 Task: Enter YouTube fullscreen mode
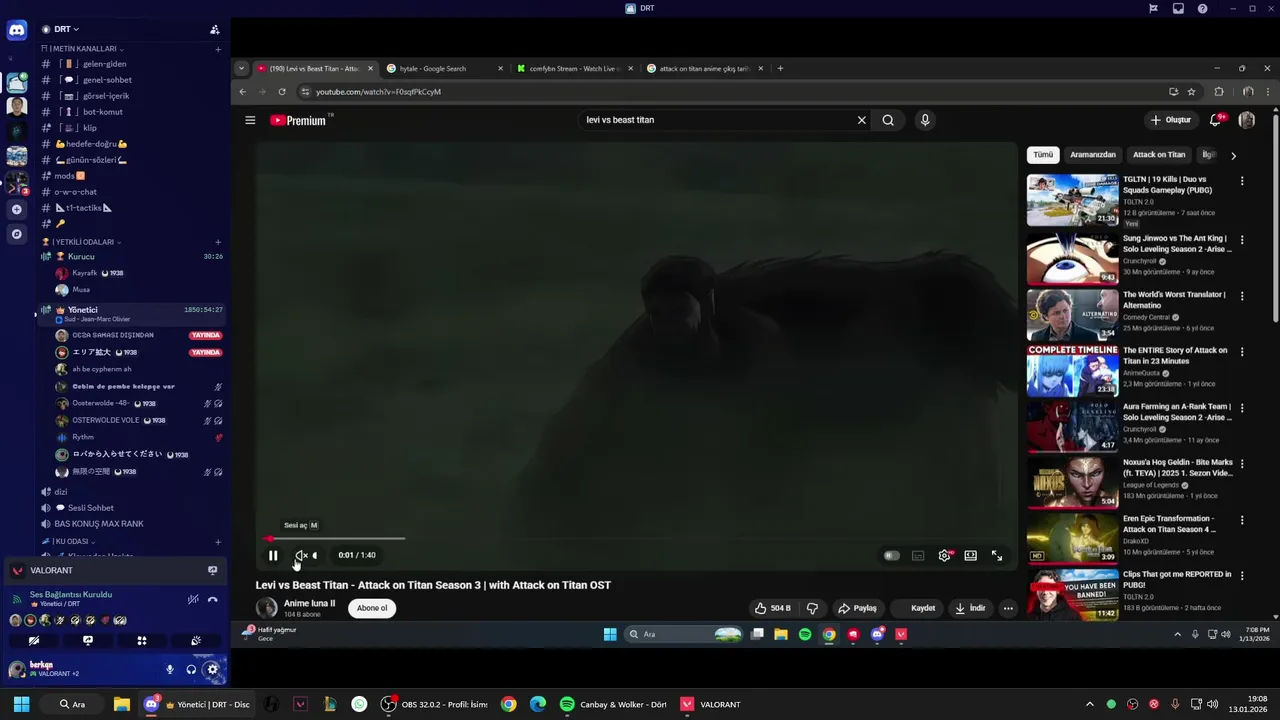click(x=997, y=556)
